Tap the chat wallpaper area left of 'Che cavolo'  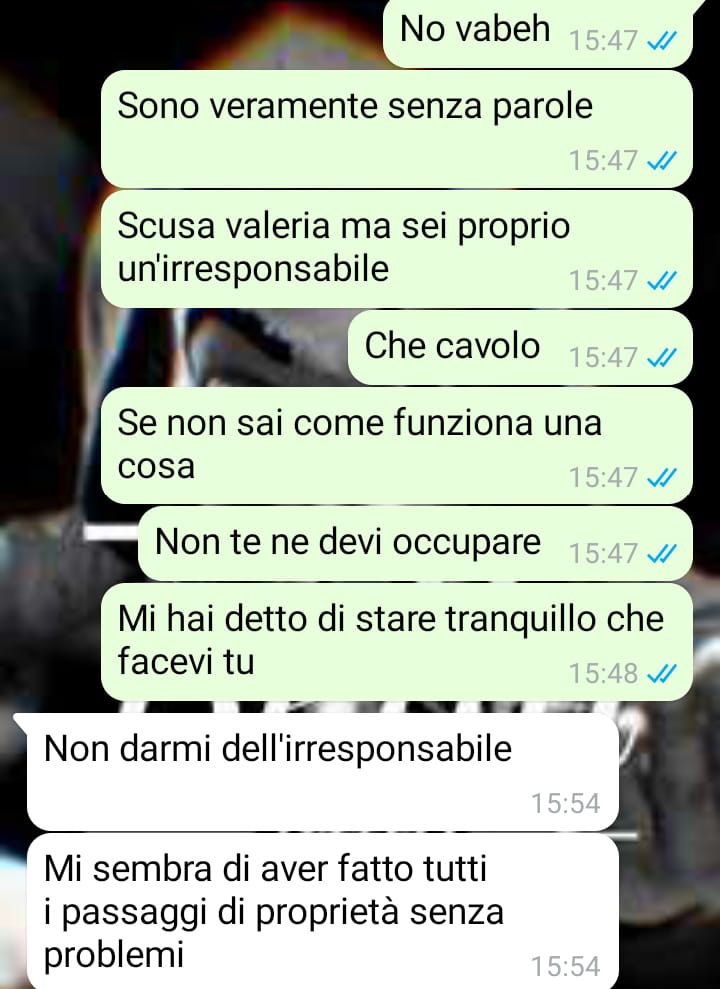point(173,348)
